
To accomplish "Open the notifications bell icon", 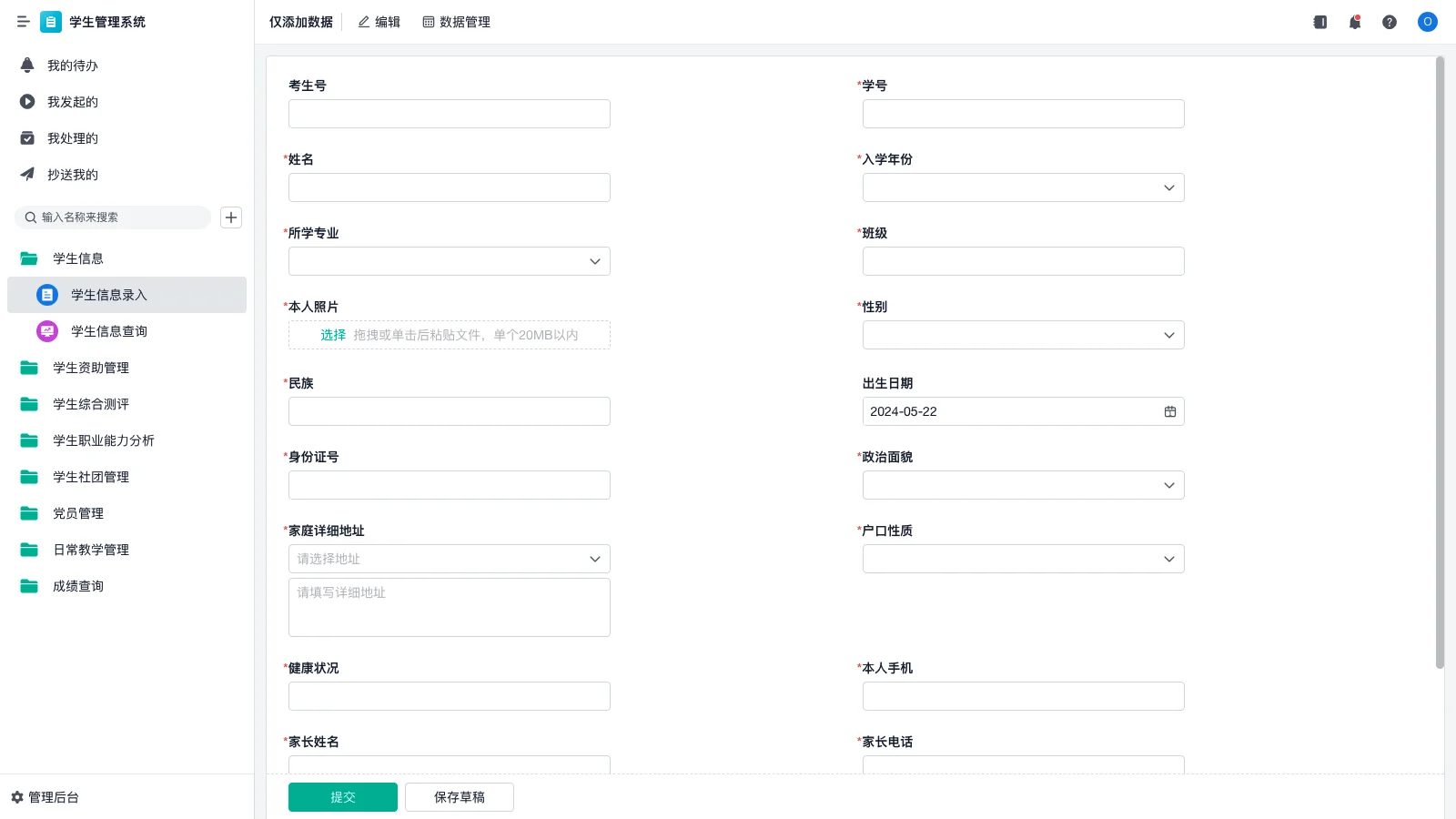I will (x=1354, y=22).
